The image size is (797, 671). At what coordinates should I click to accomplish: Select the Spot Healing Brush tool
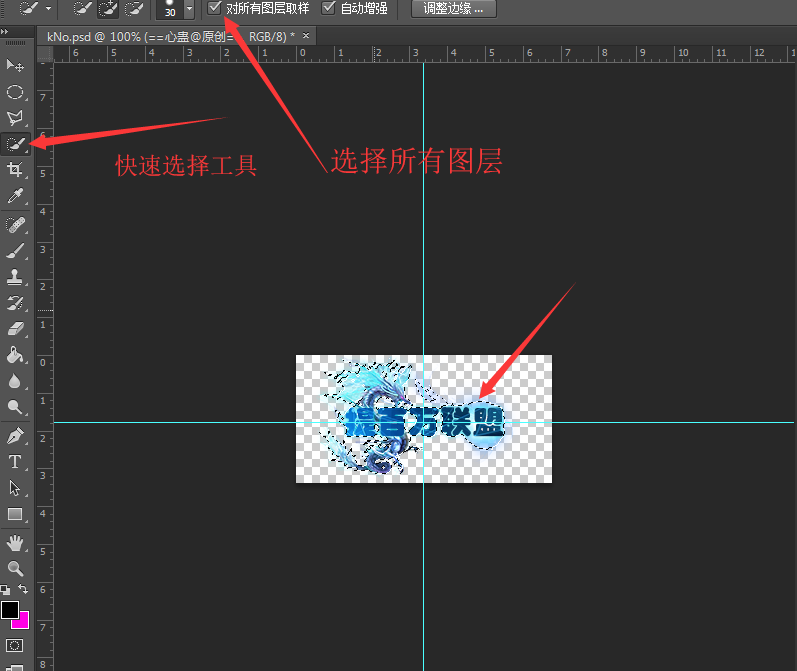15,225
